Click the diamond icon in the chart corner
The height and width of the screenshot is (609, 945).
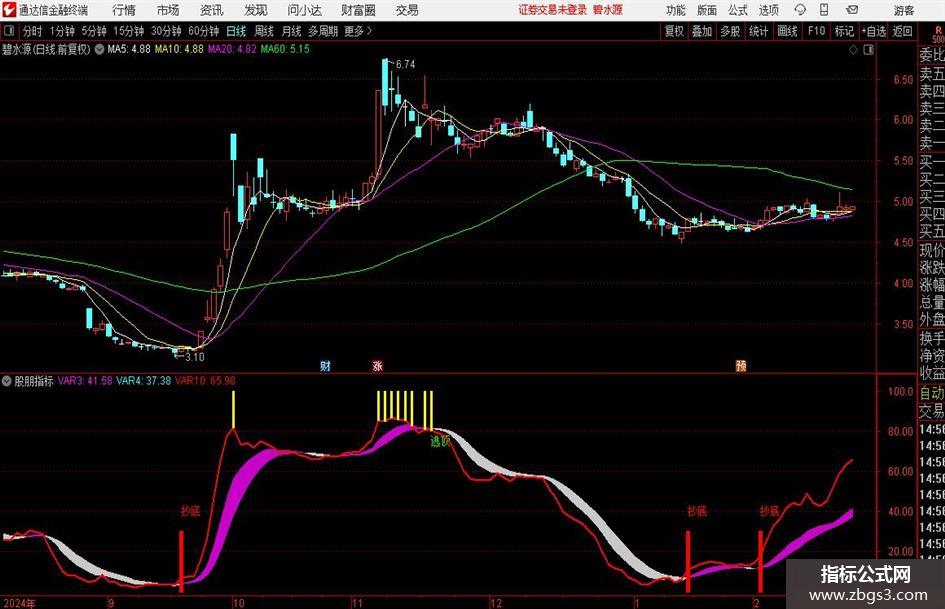(853, 50)
